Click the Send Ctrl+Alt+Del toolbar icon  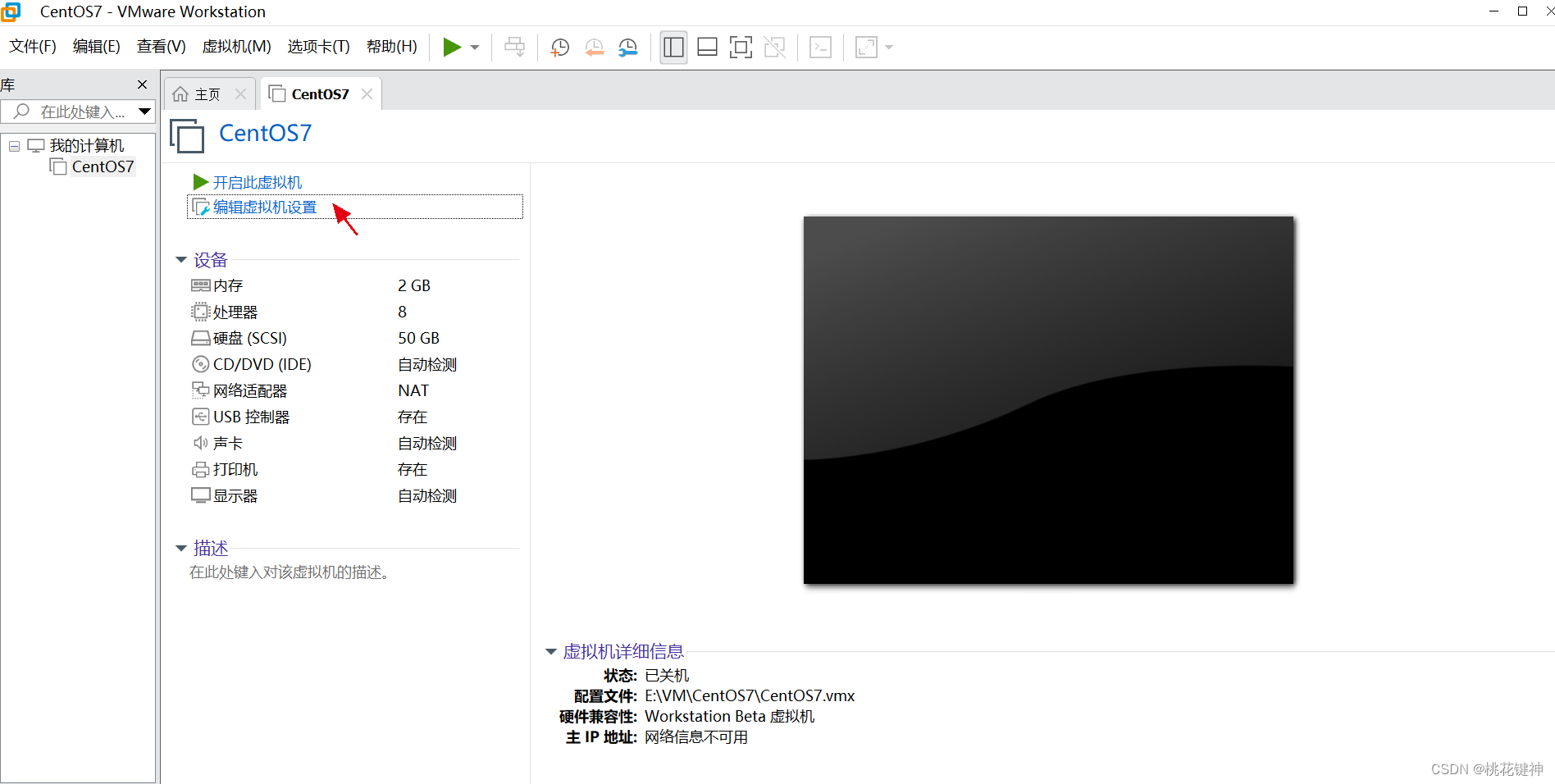click(x=515, y=47)
